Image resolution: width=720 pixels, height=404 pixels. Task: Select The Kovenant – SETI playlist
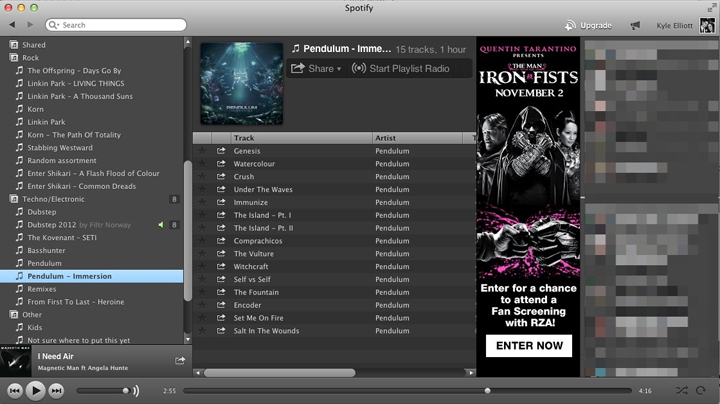pyautogui.click(x=62, y=238)
